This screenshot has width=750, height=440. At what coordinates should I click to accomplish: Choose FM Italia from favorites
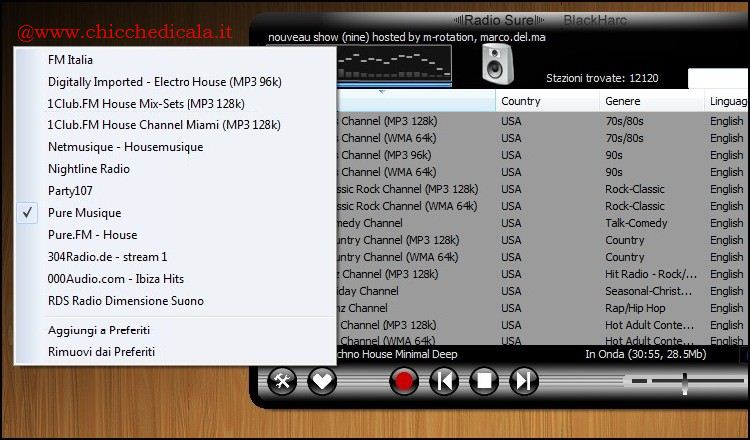point(70,59)
